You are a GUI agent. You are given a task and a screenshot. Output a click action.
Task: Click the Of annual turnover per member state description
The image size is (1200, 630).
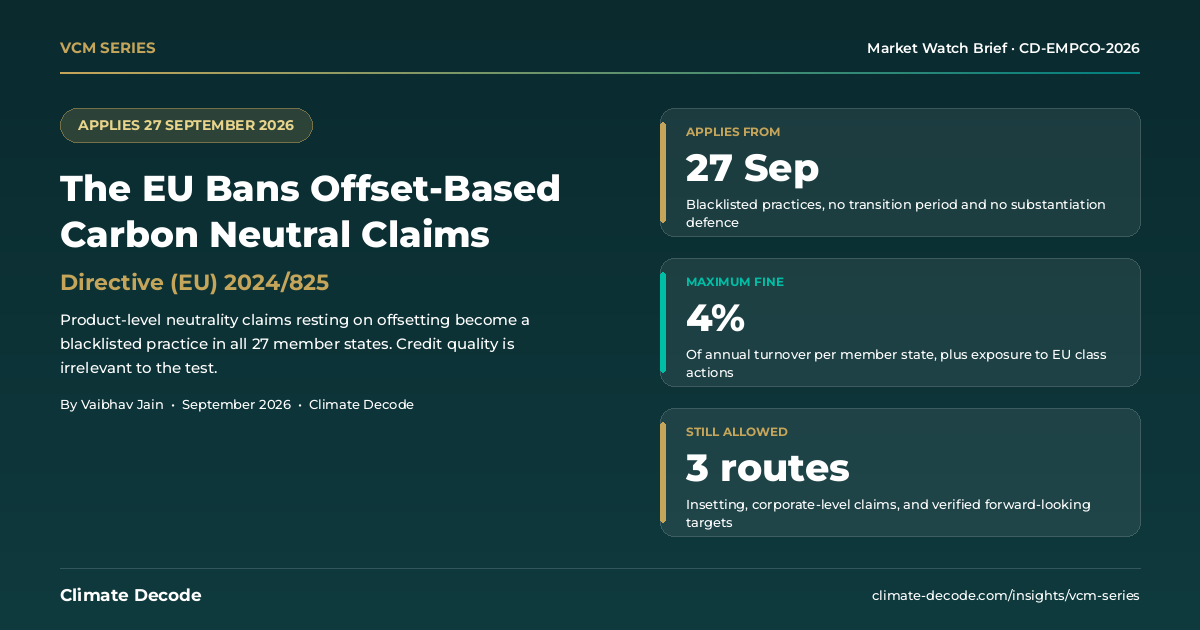896,363
